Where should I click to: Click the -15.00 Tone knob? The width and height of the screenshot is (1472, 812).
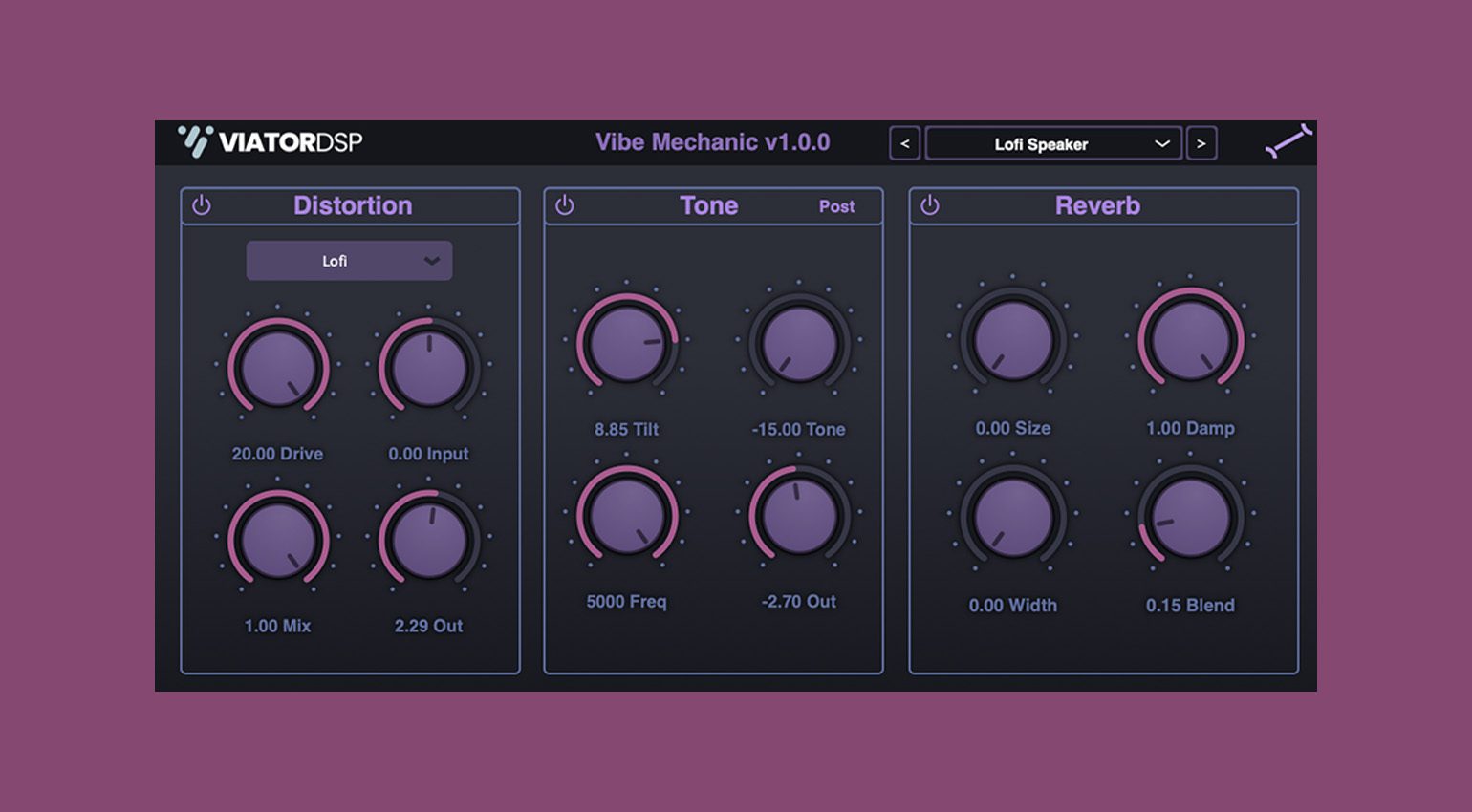(x=799, y=342)
